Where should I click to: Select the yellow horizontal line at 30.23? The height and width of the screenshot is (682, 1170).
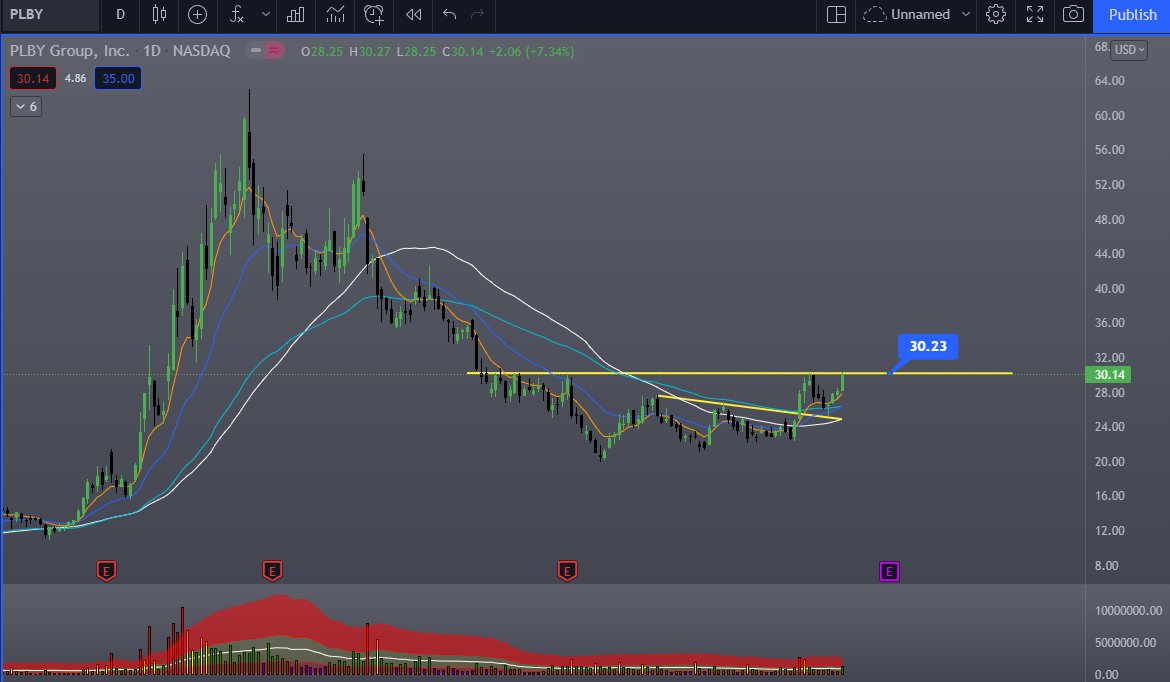tap(739, 373)
